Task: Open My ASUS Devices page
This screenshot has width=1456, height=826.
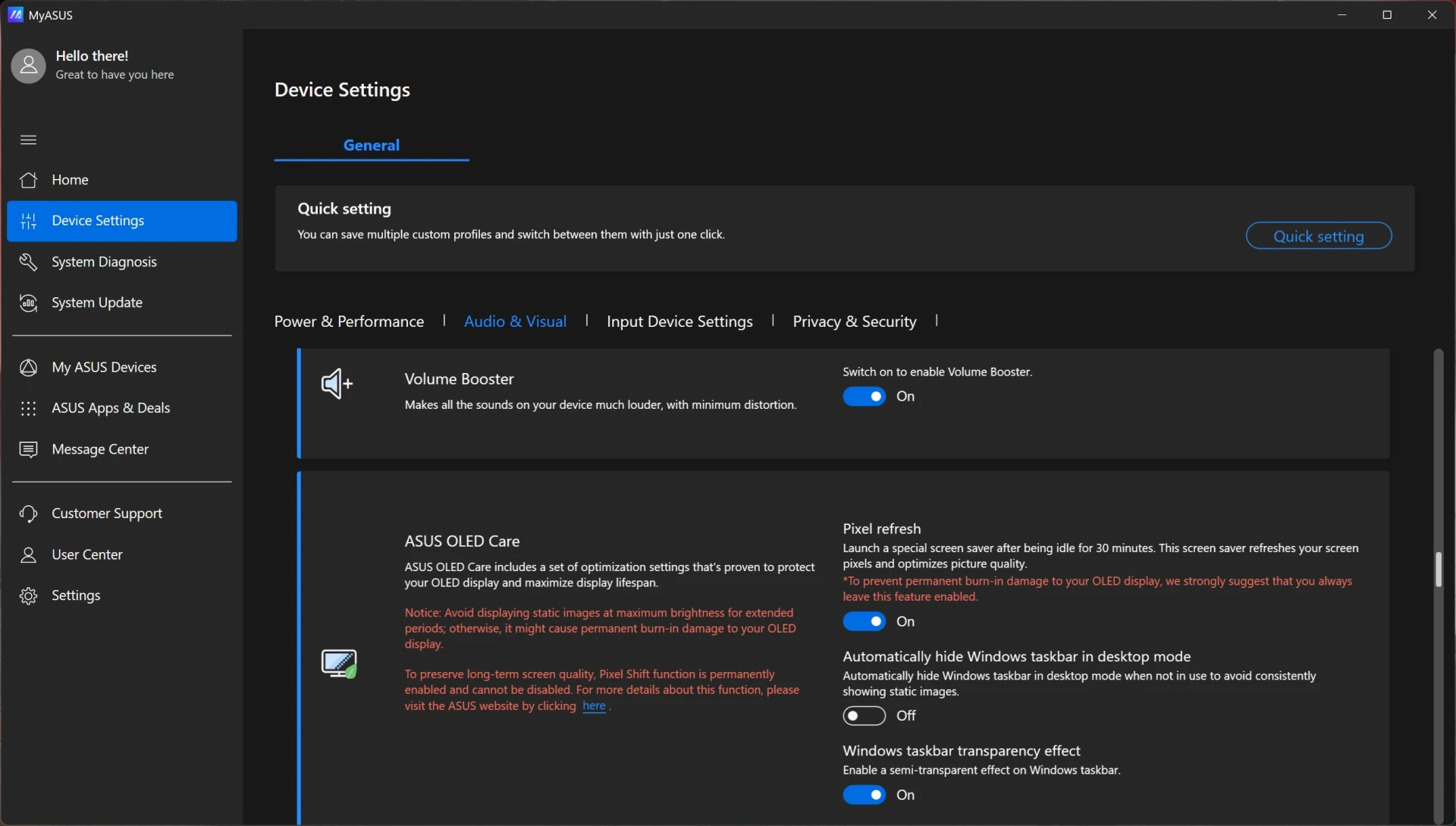Action: tap(122, 367)
